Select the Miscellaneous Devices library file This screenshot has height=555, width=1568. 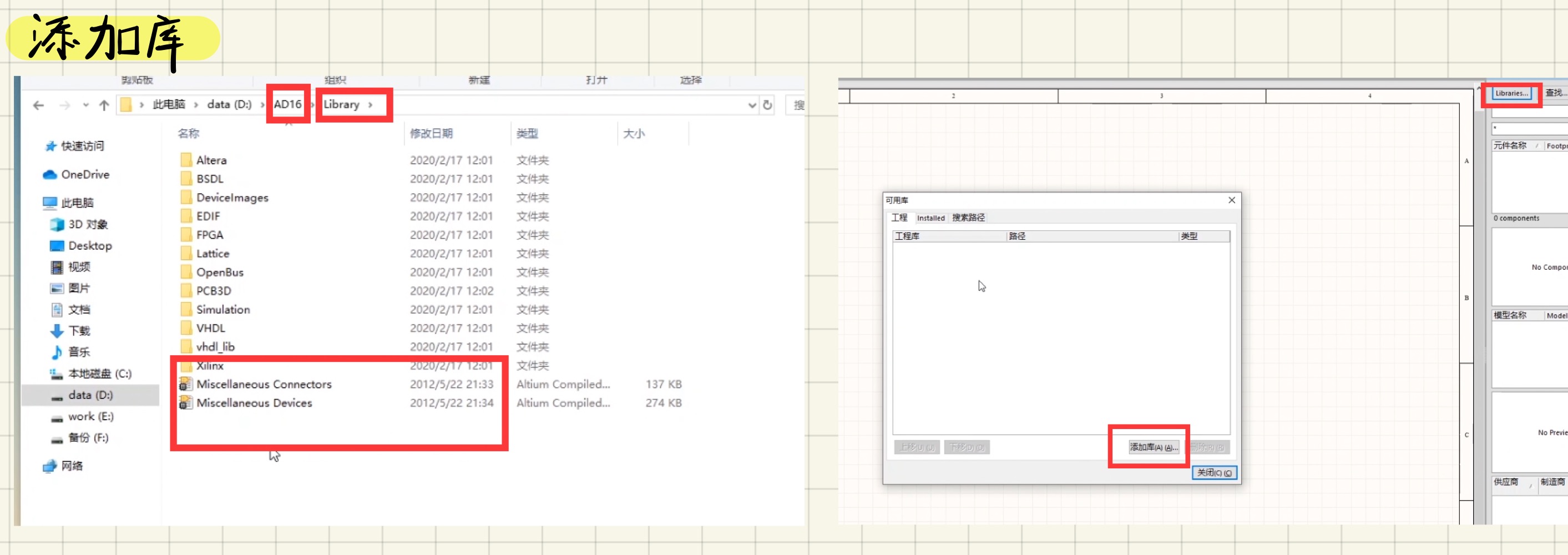tap(255, 403)
